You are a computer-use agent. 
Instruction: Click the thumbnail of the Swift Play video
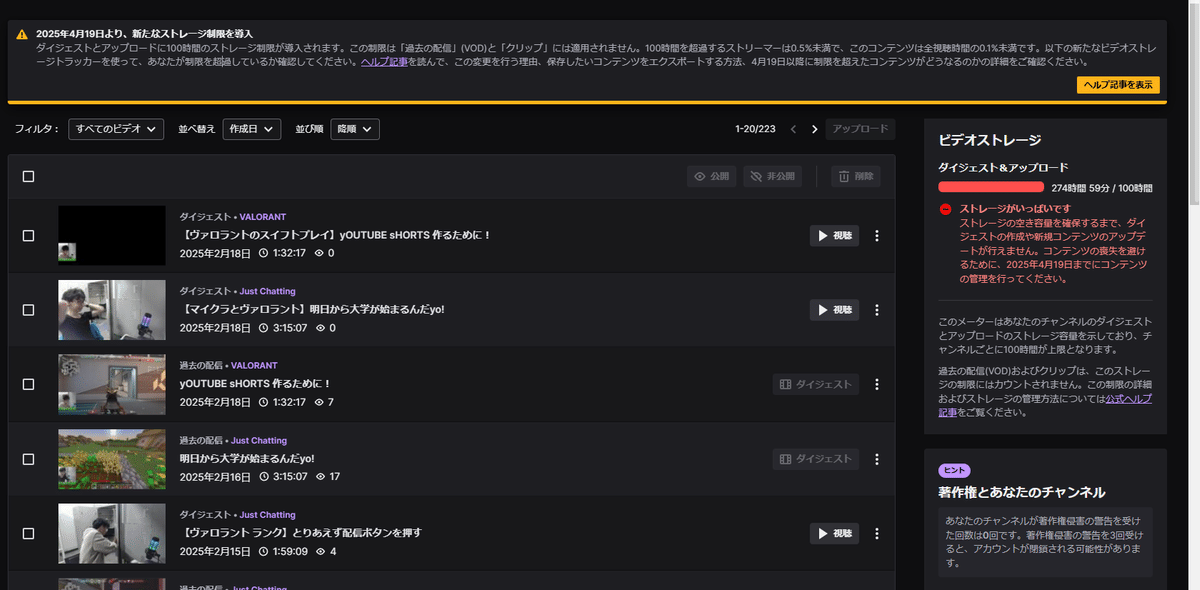[111, 236]
